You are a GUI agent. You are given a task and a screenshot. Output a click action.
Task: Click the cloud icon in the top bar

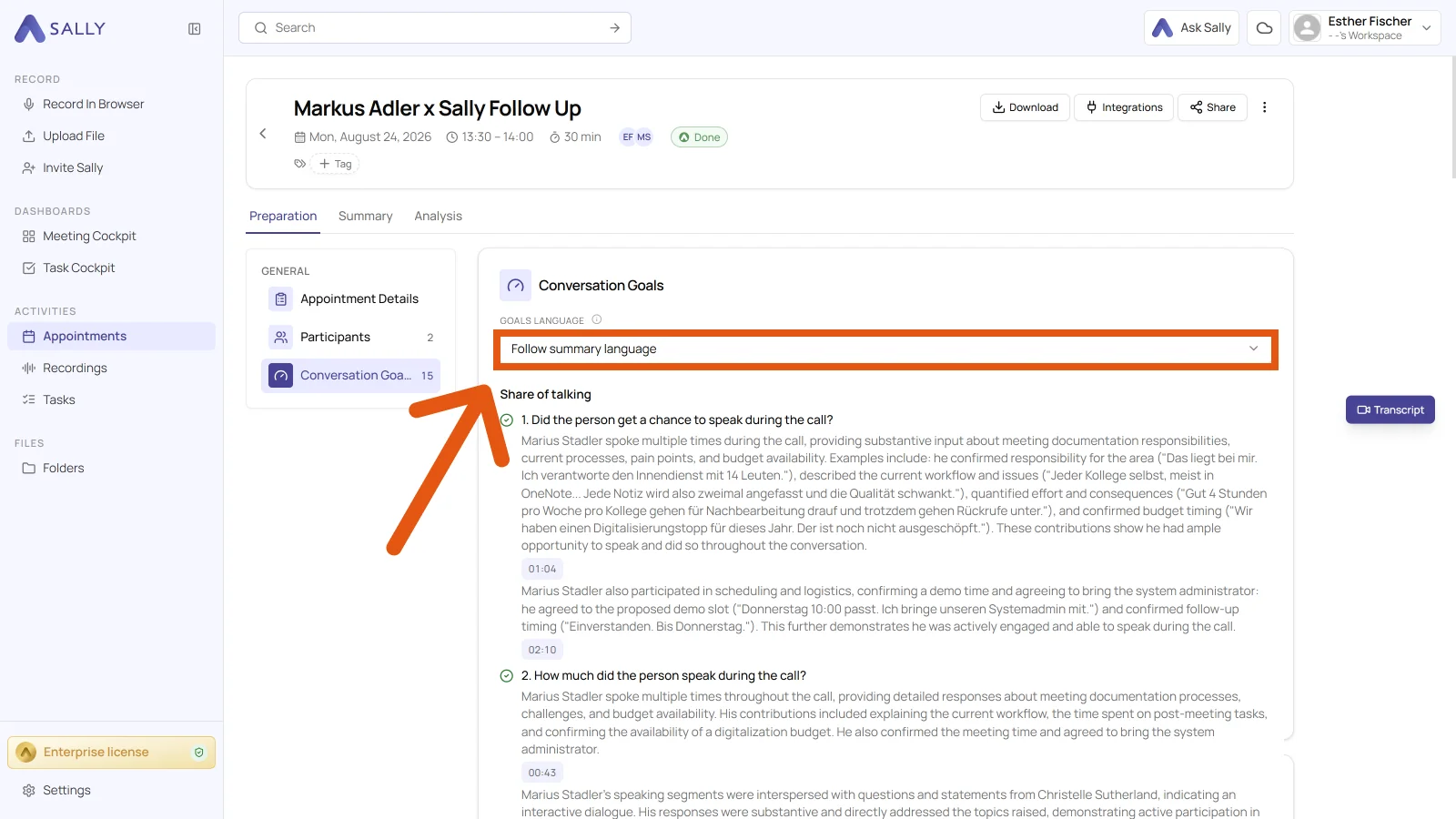pyautogui.click(x=1264, y=28)
